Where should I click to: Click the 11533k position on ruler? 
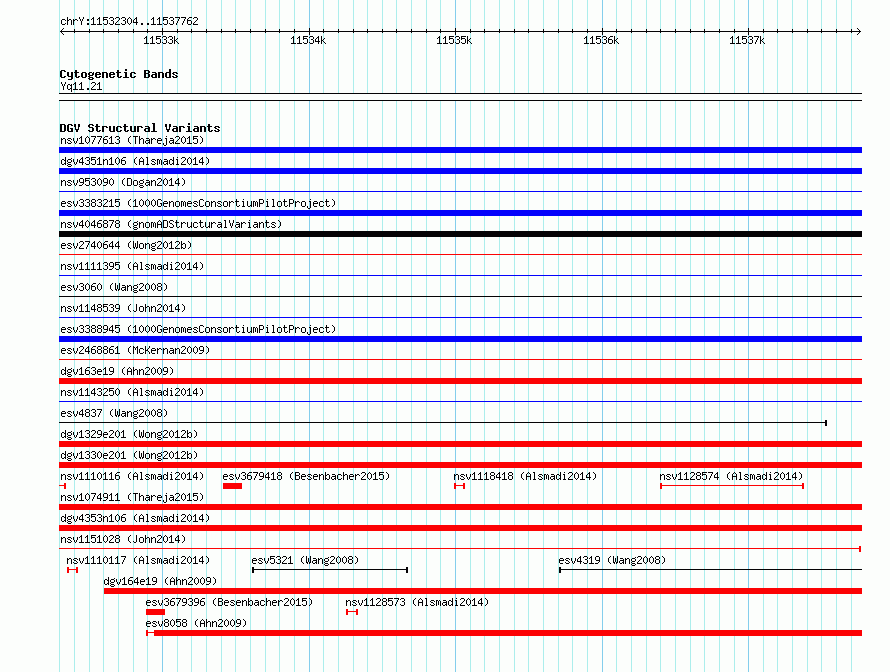[x=161, y=40]
